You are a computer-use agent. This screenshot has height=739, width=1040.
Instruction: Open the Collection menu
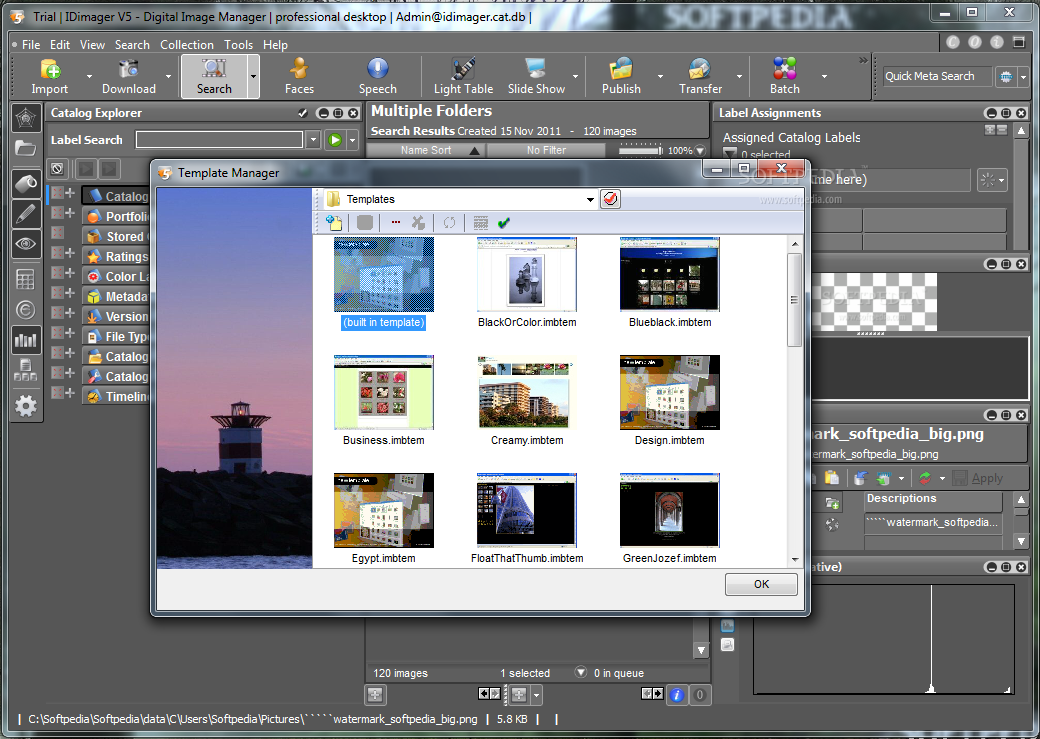click(x=186, y=44)
